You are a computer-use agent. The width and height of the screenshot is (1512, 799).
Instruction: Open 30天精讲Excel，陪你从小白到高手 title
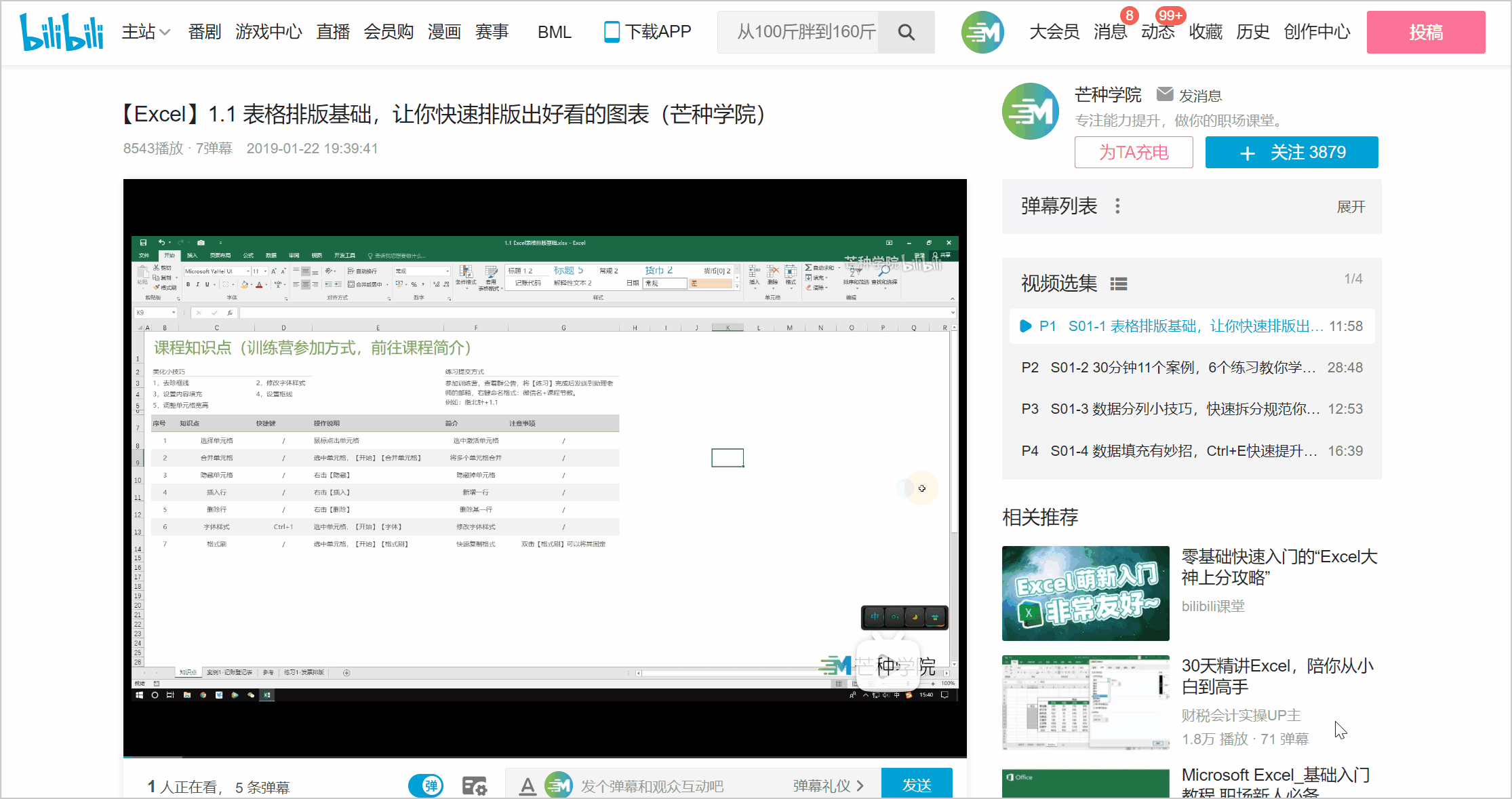click(x=1278, y=676)
